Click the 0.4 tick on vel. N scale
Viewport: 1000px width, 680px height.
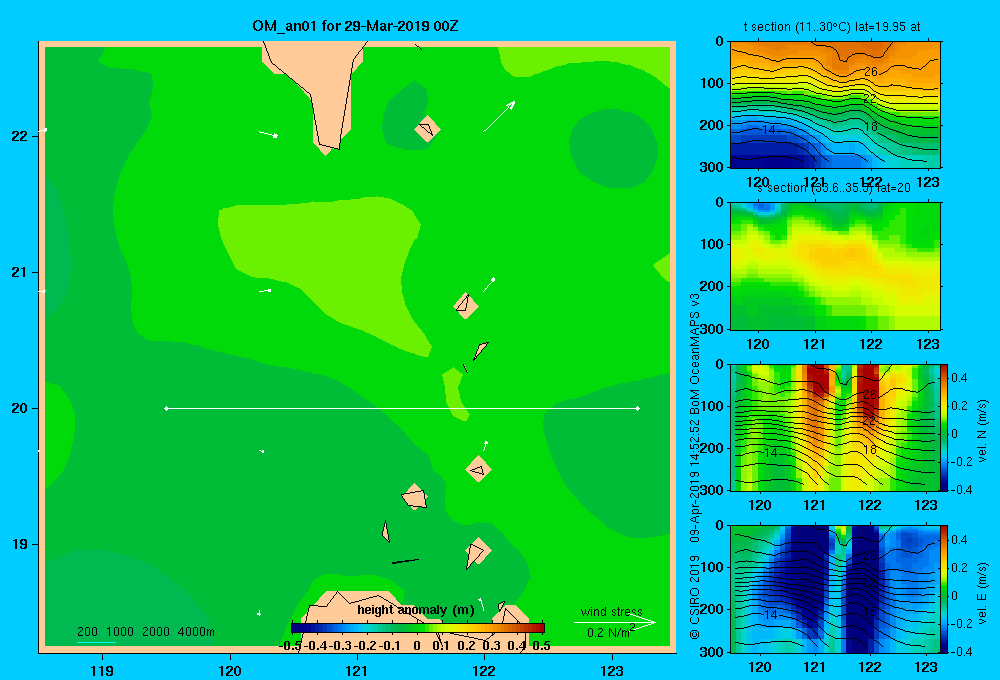pyautogui.click(x=959, y=378)
